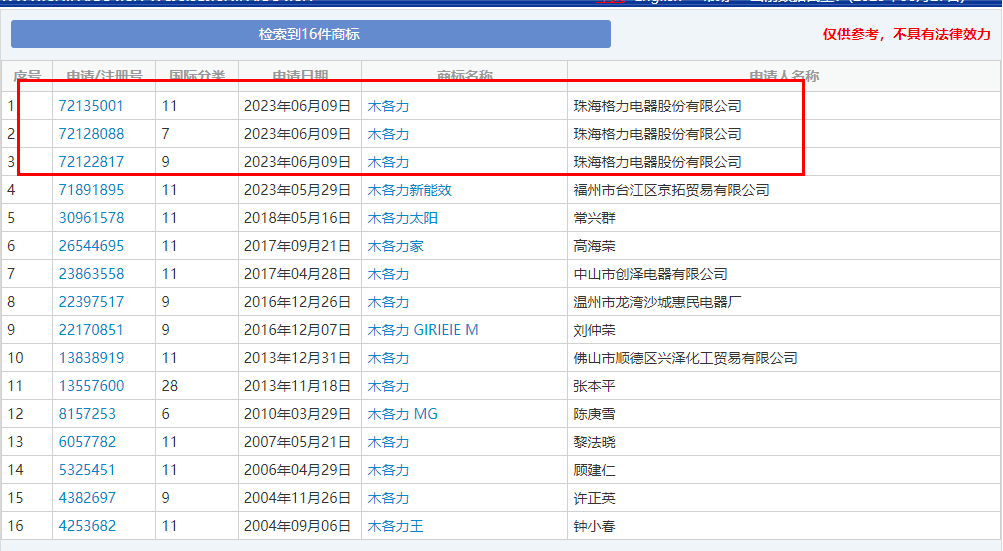Open the 木各力家 trademark link

tap(395, 246)
